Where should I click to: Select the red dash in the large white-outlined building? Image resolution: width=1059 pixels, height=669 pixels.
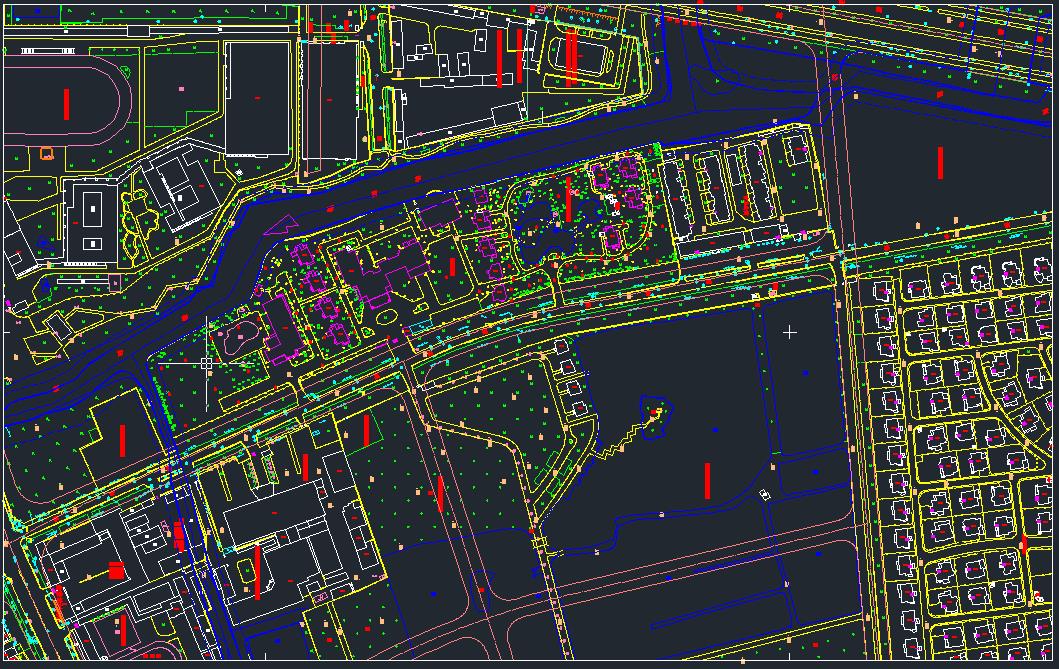[x=258, y=97]
